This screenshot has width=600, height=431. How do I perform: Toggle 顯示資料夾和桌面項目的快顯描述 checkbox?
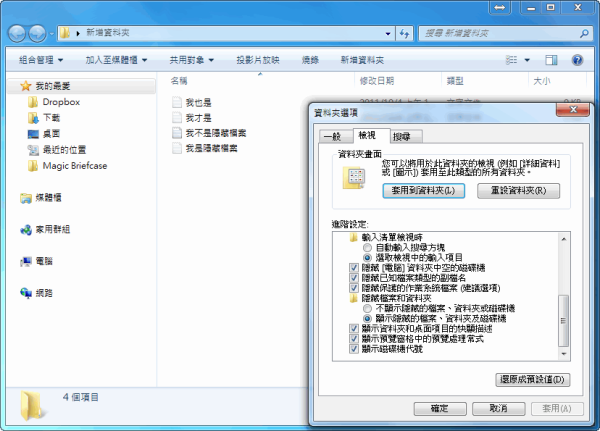(354, 329)
